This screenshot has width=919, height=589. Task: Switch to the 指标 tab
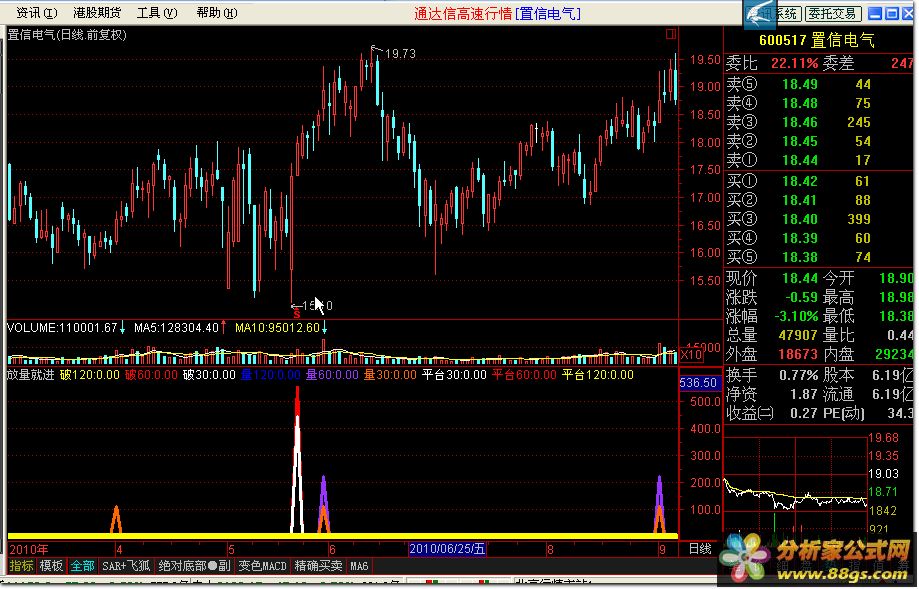pos(21,566)
